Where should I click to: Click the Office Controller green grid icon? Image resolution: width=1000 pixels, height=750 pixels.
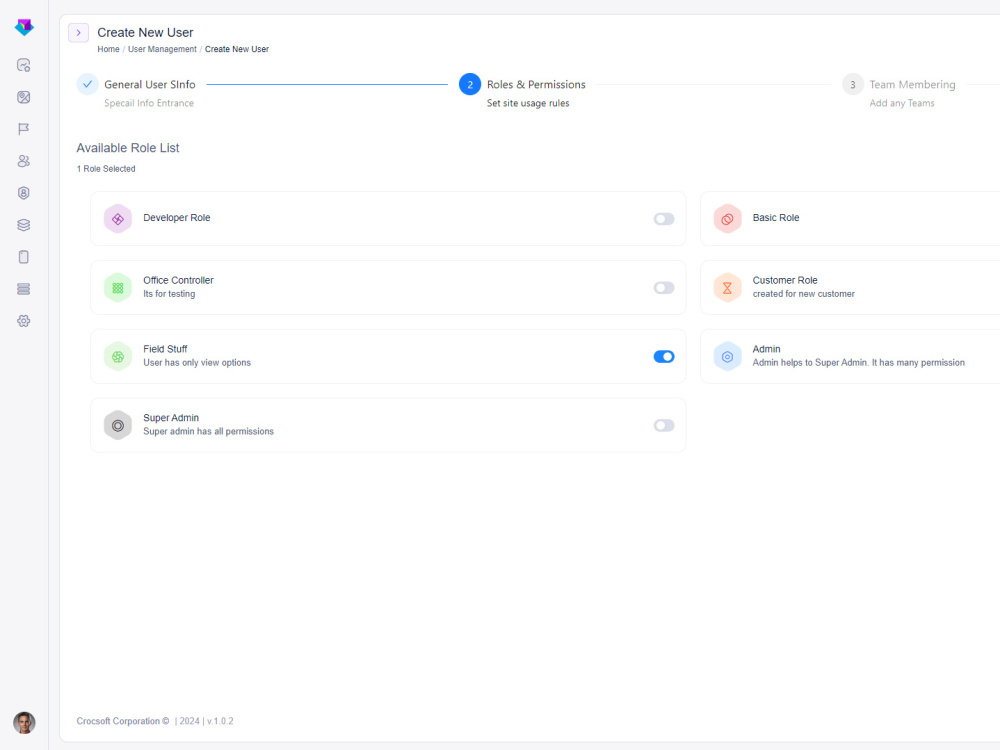118,288
